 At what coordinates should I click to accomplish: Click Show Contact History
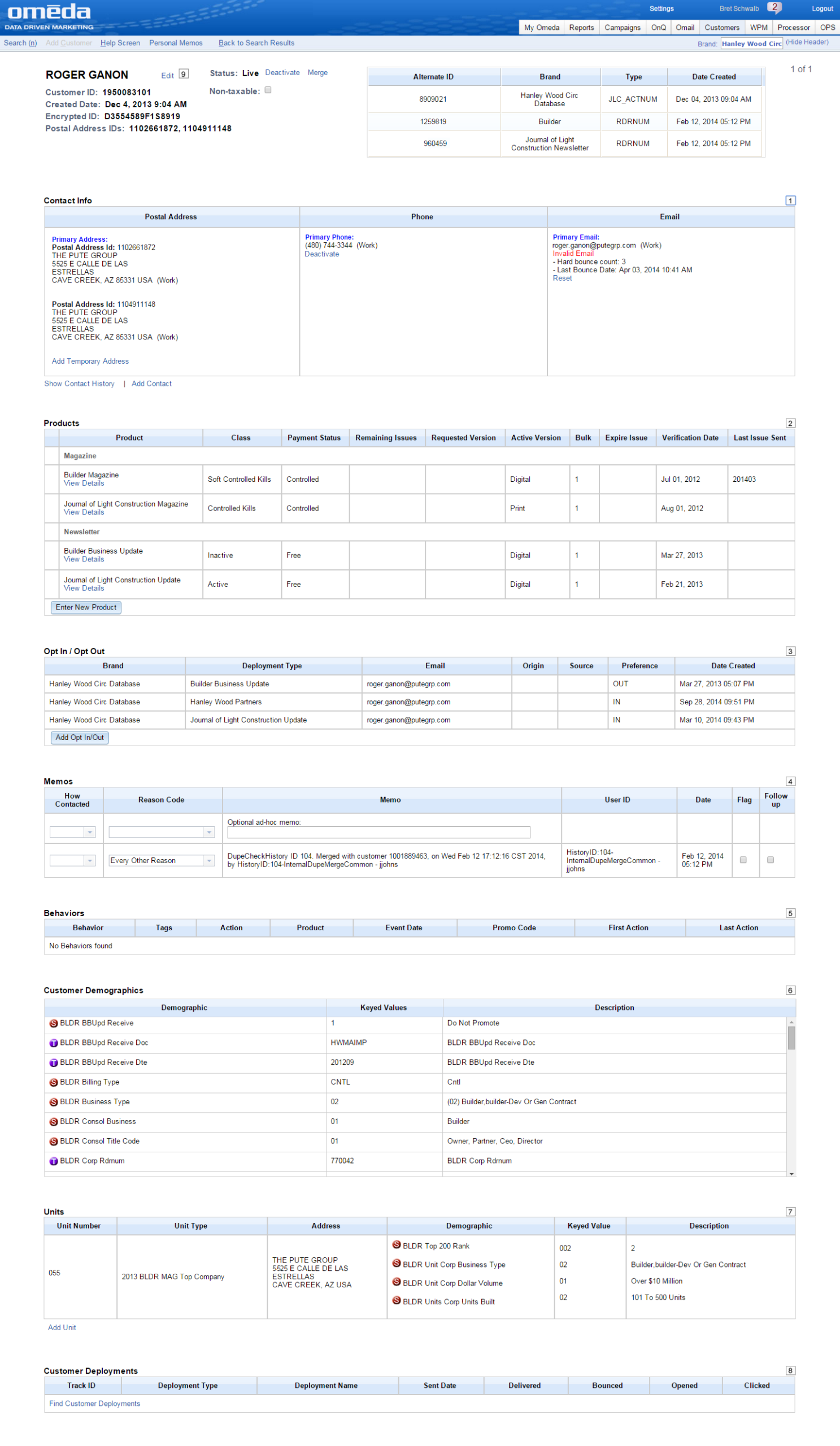tap(79, 384)
